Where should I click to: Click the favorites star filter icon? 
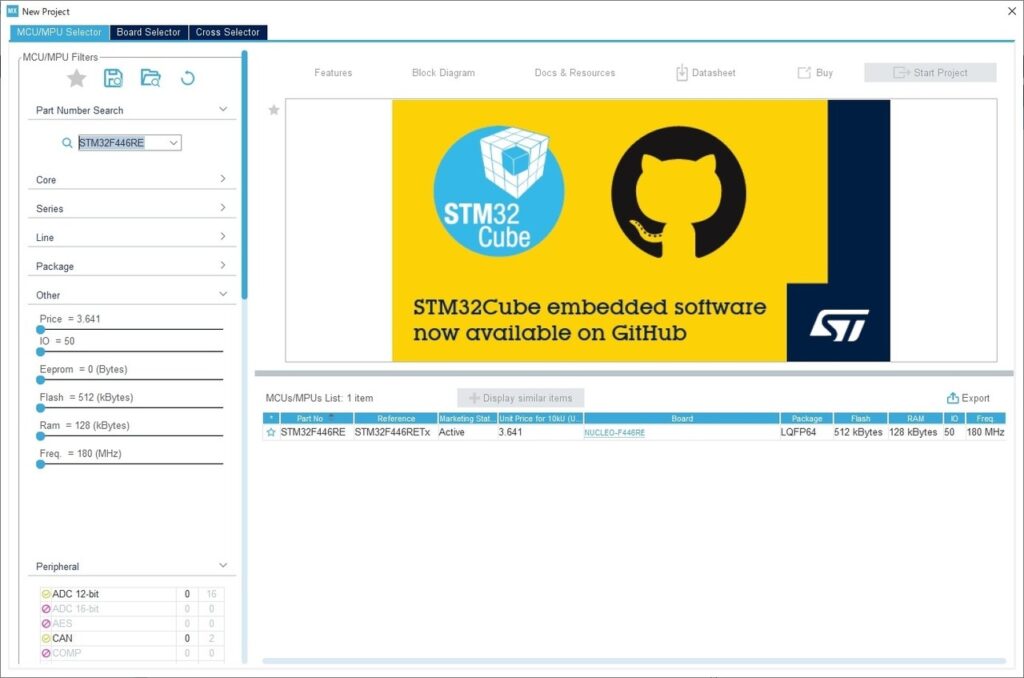coord(77,78)
